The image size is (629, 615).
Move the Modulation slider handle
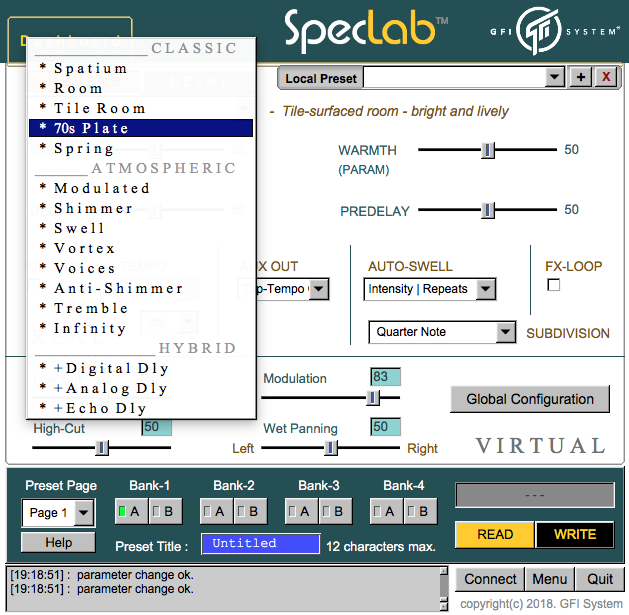[373, 398]
